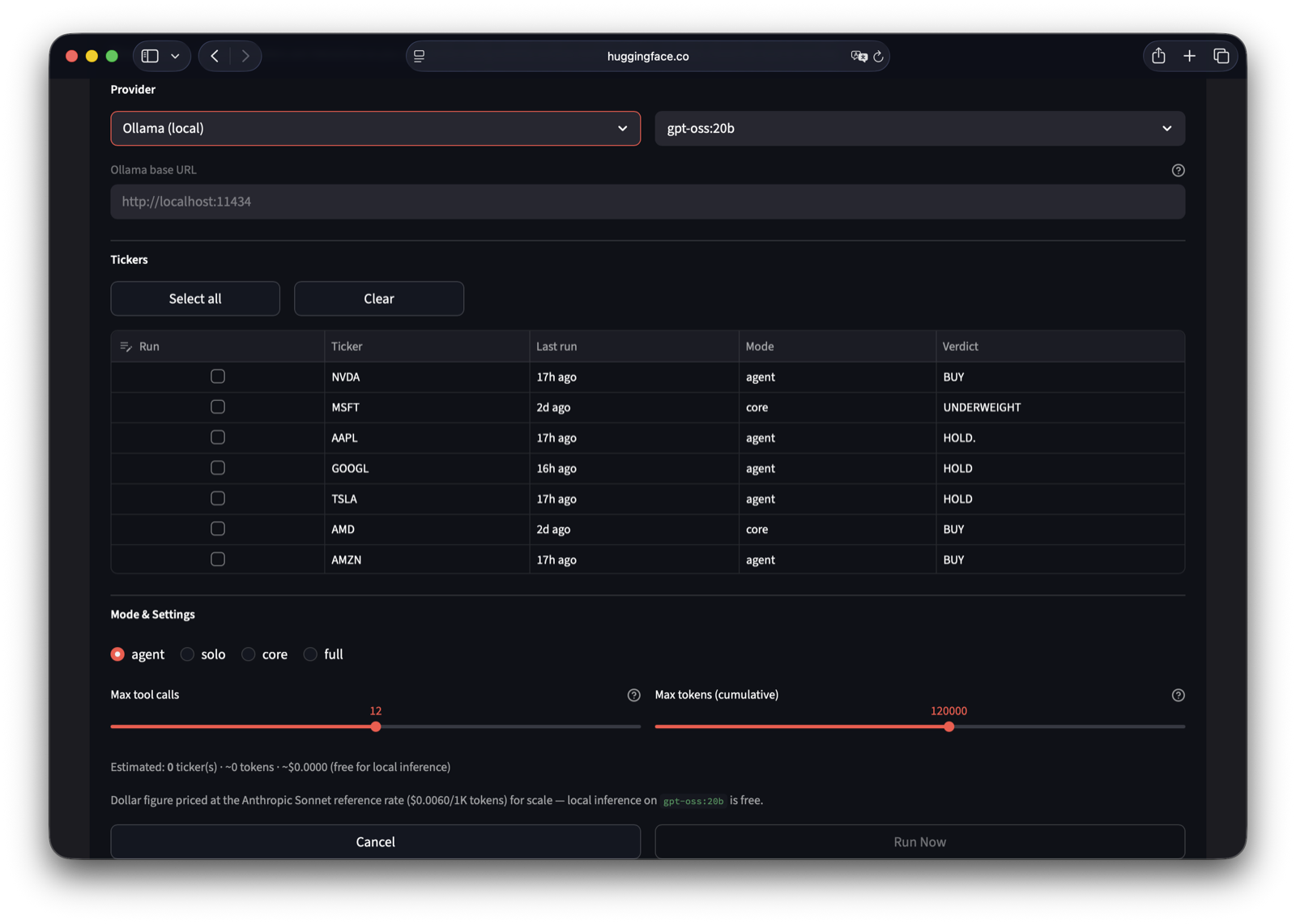This screenshot has height=924, width=1296.
Task: Click the AMD ticker cell
Action: pyautogui.click(x=427, y=529)
